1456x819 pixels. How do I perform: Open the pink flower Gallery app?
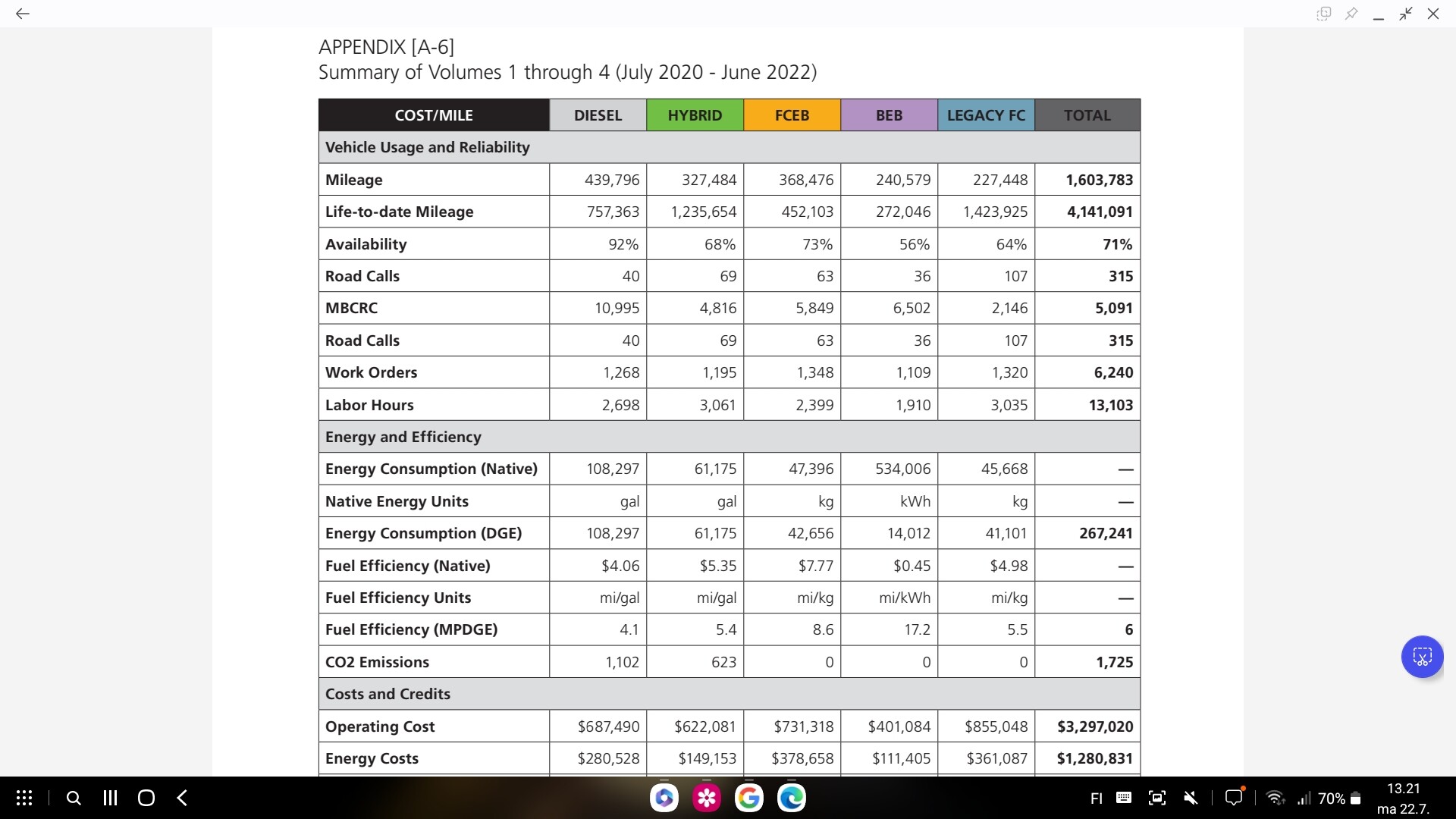pos(707,798)
